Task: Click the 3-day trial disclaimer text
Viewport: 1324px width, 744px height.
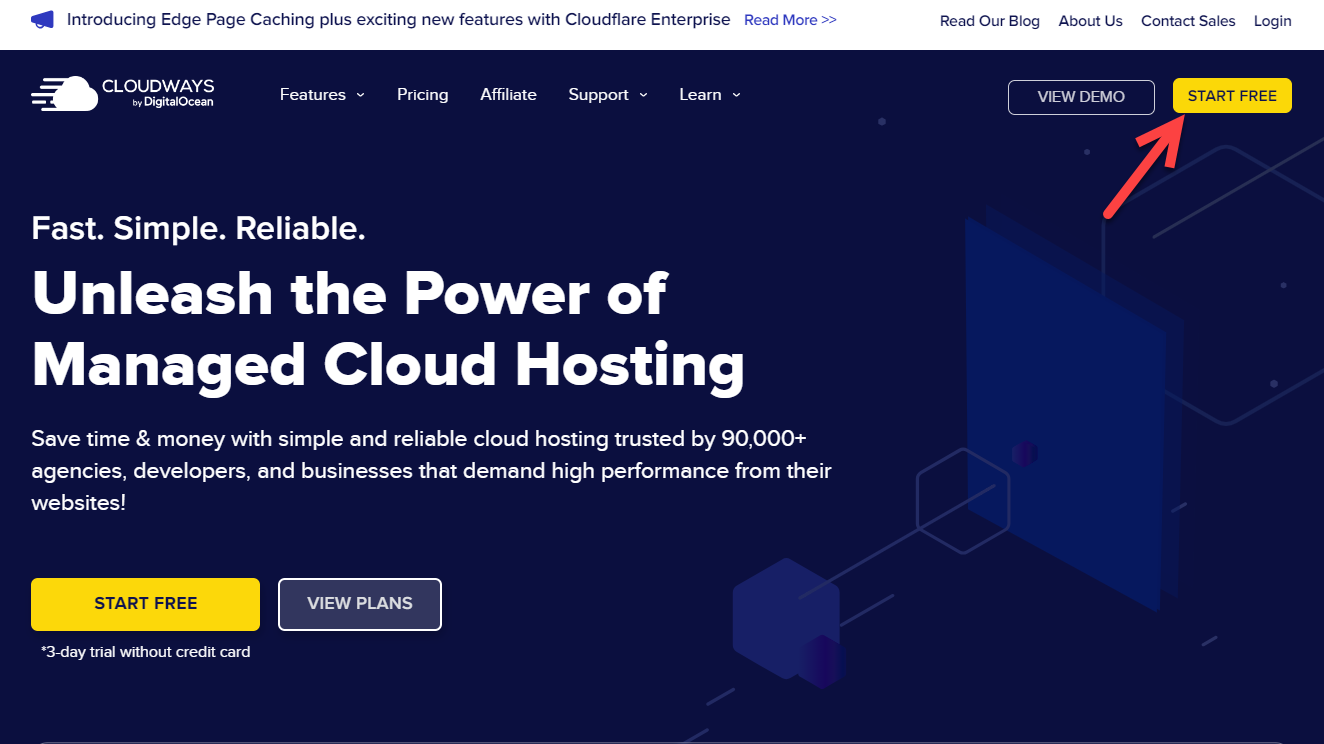Action: (144, 651)
